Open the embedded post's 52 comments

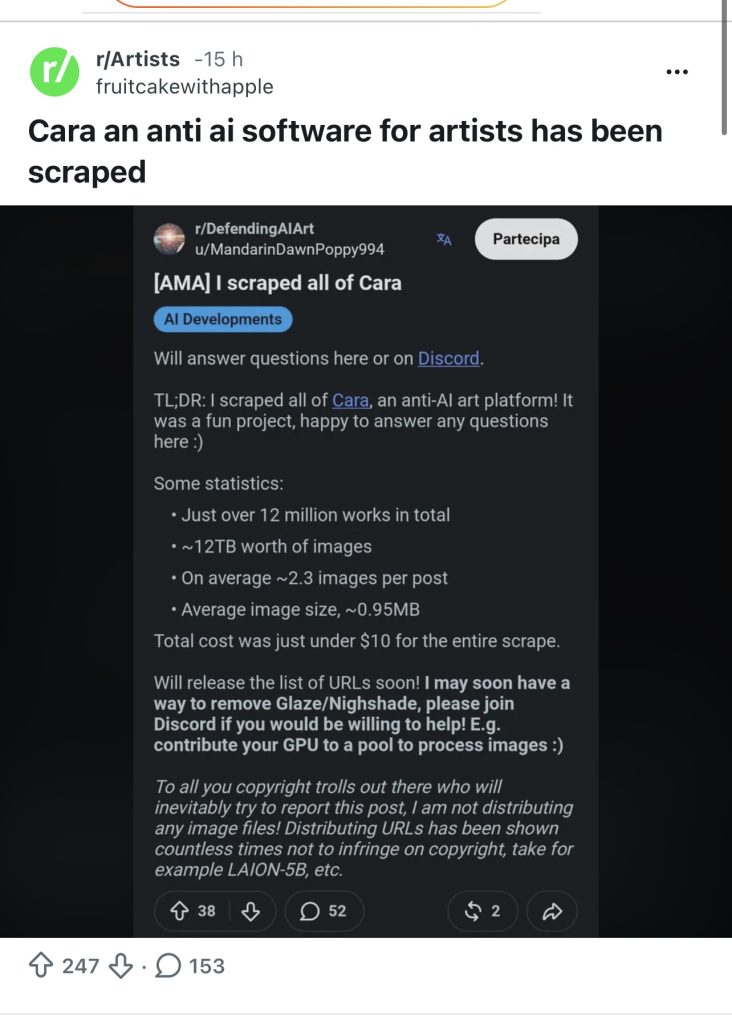324,911
